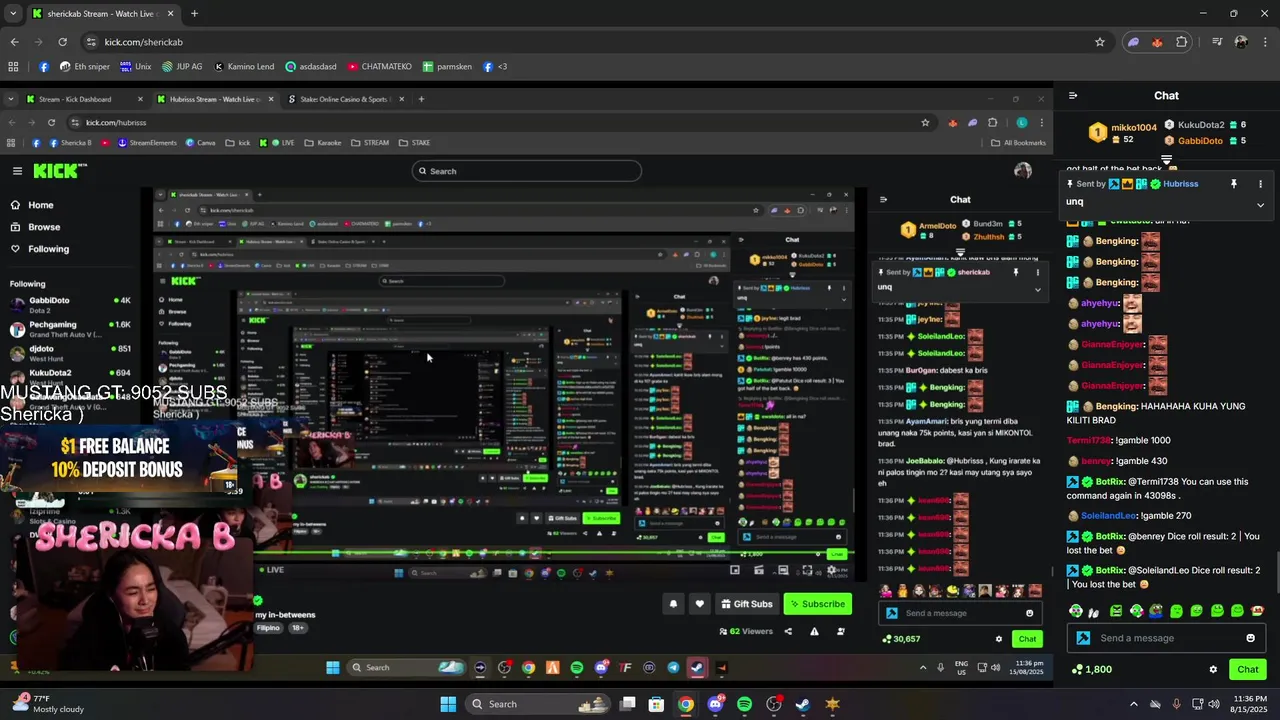
Task: Open GabbiDoto's leaderboard entry
Action: coord(1204,141)
